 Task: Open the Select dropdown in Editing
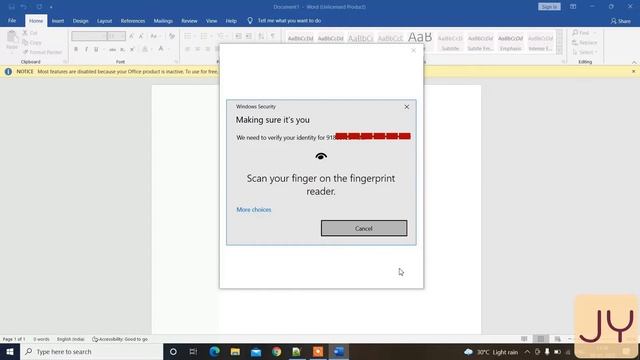[x=584, y=52]
